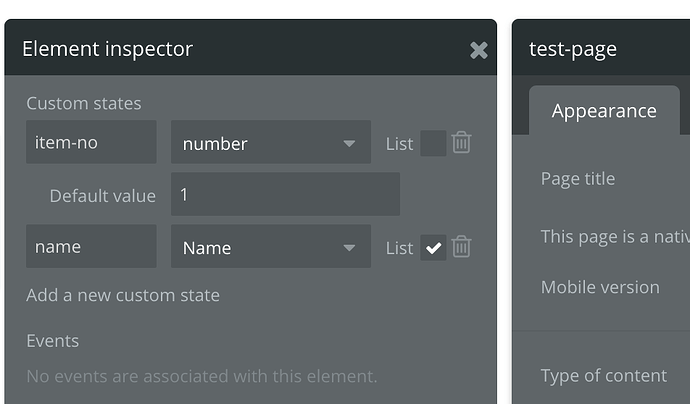Open the number type dropdown

click(270, 143)
